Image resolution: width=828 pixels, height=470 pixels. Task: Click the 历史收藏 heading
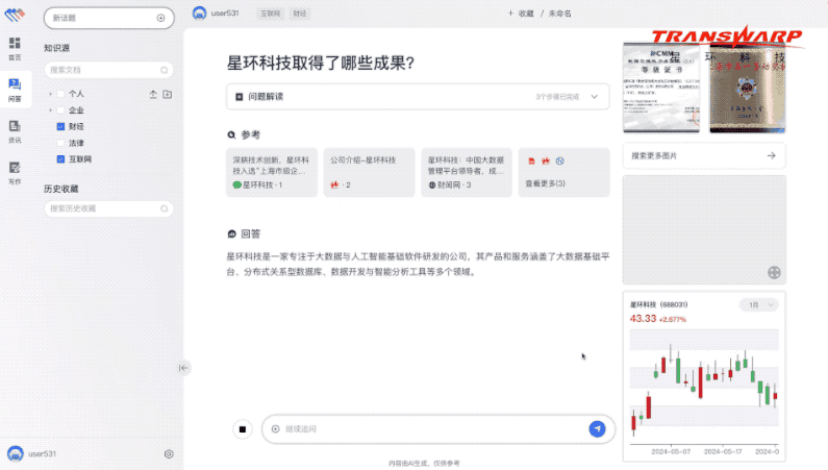61,189
